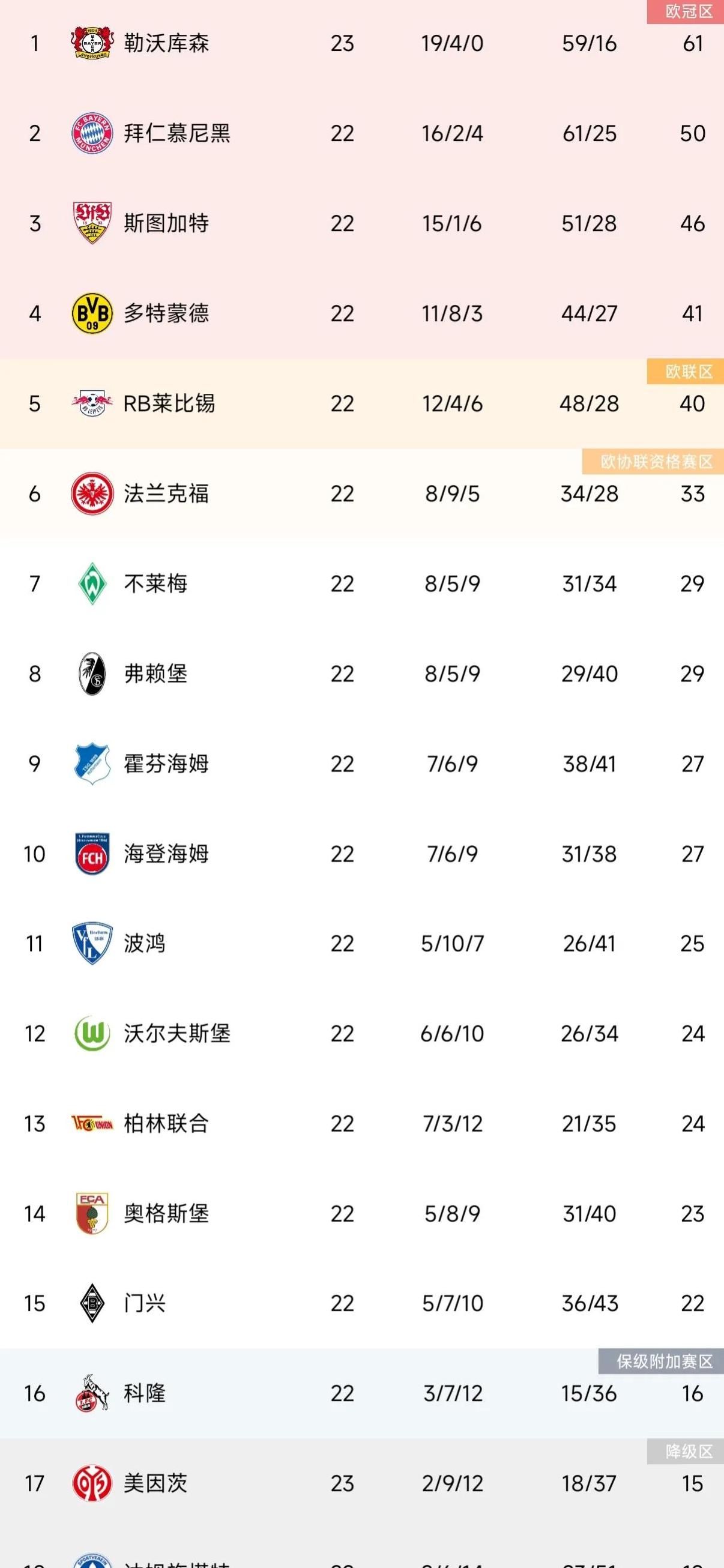Image resolution: width=724 pixels, height=1568 pixels.
Task: Click the Bayer Leverkusen club crest
Action: pyautogui.click(x=92, y=43)
